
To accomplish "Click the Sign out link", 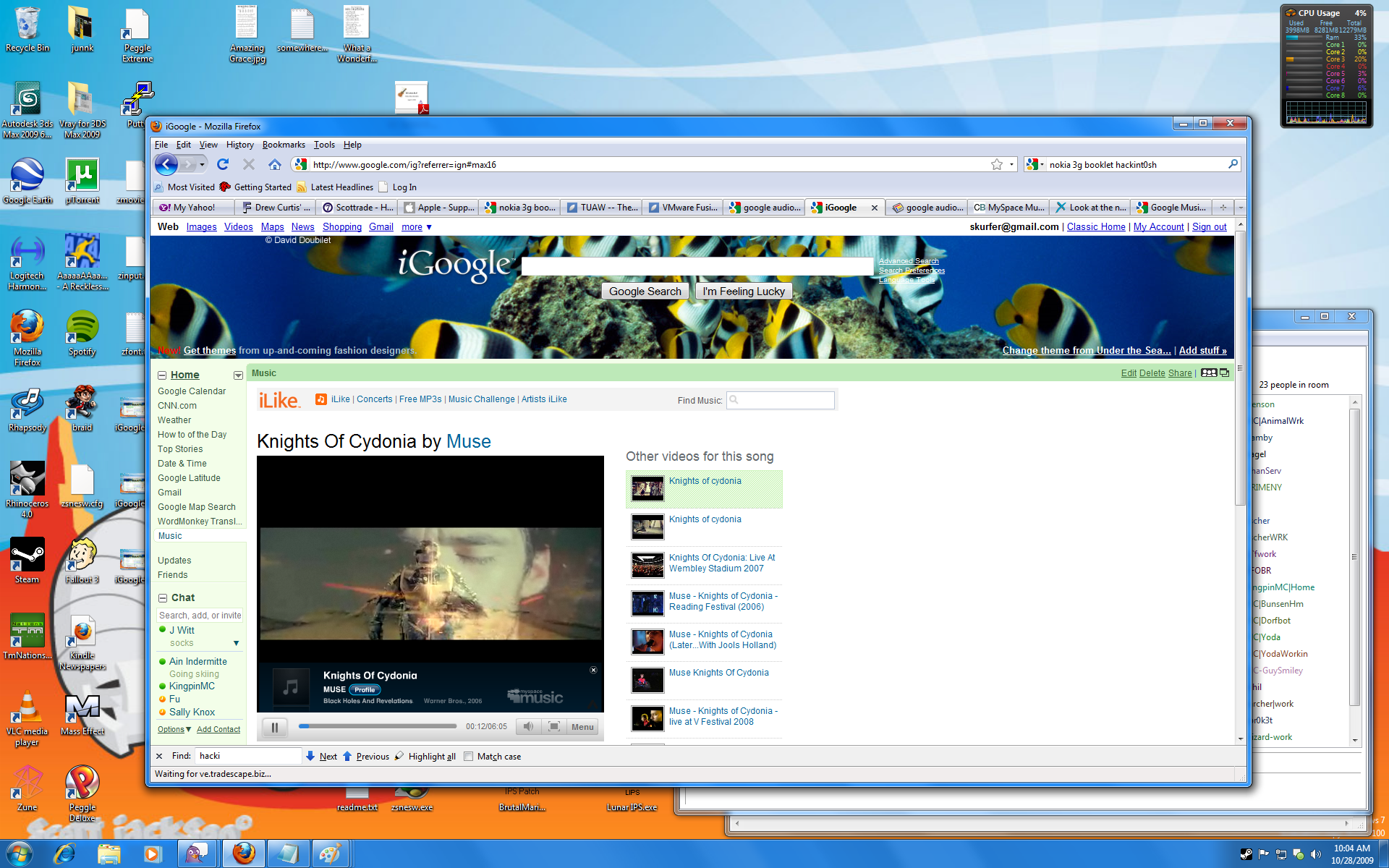I will tap(1209, 226).
